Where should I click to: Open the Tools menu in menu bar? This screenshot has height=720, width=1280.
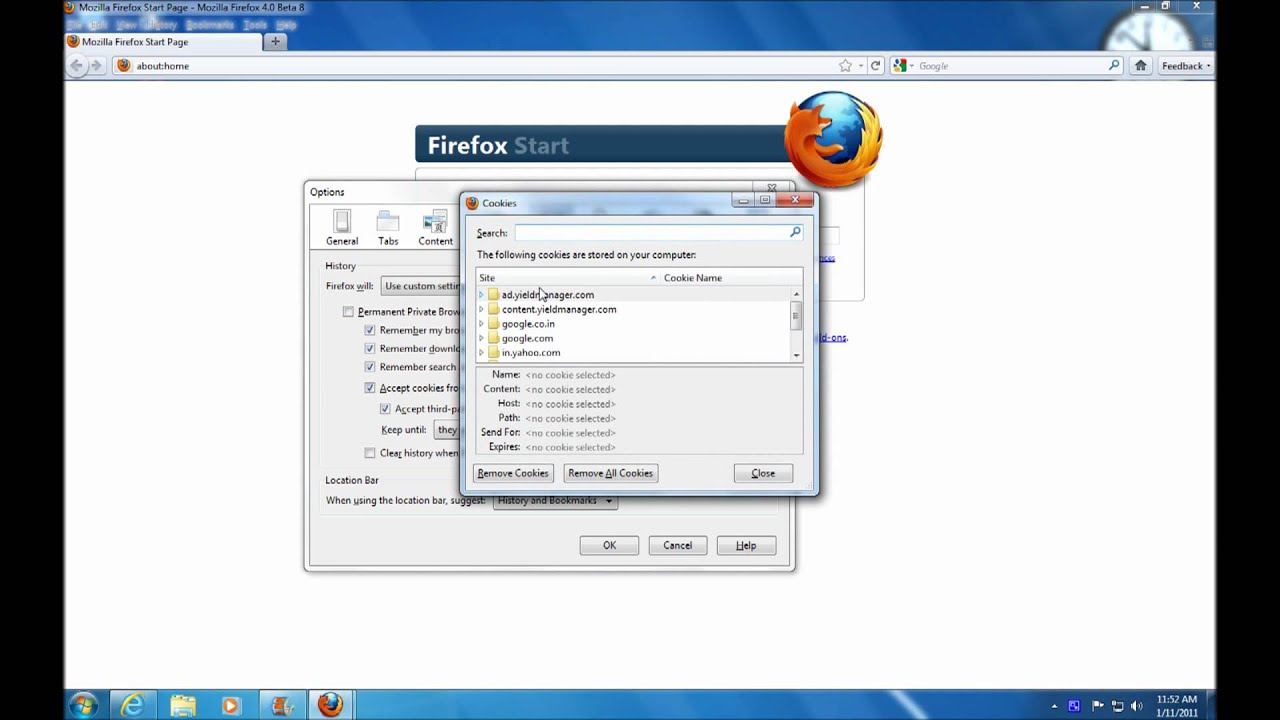pyautogui.click(x=255, y=24)
